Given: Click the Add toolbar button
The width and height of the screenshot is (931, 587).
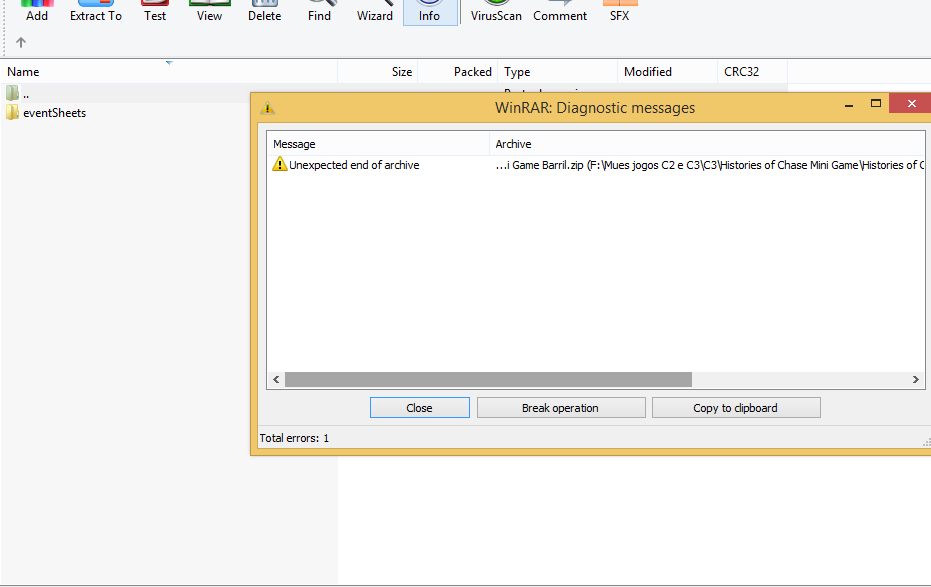Looking at the screenshot, I should click(37, 12).
